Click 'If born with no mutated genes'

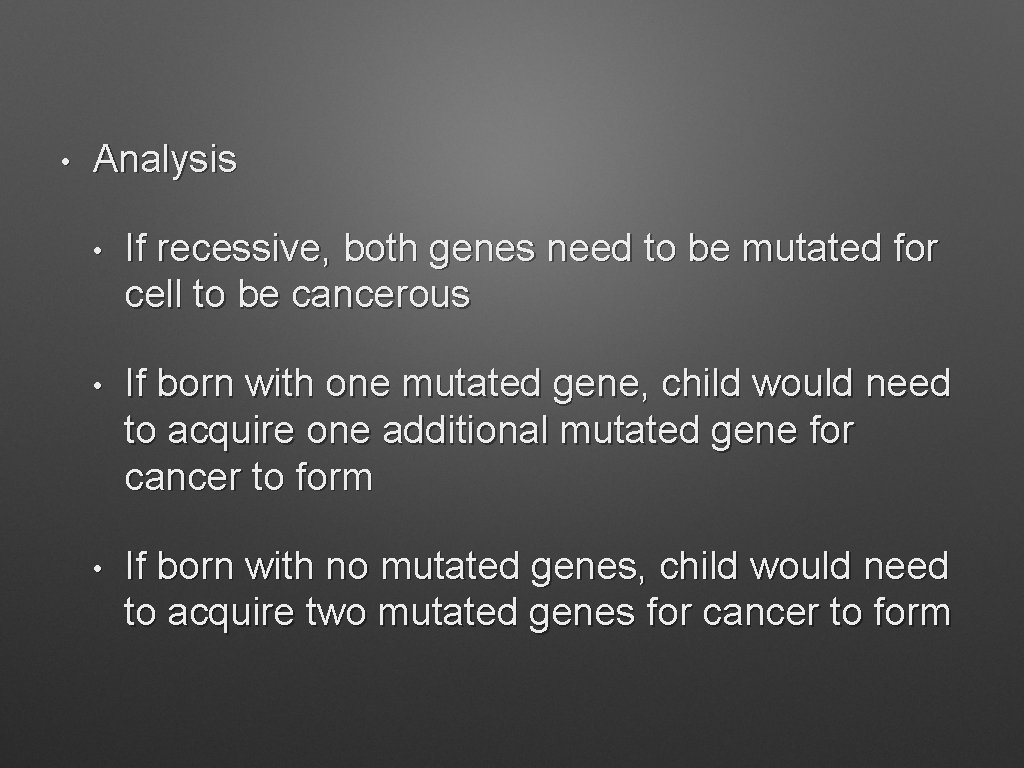click(x=385, y=566)
